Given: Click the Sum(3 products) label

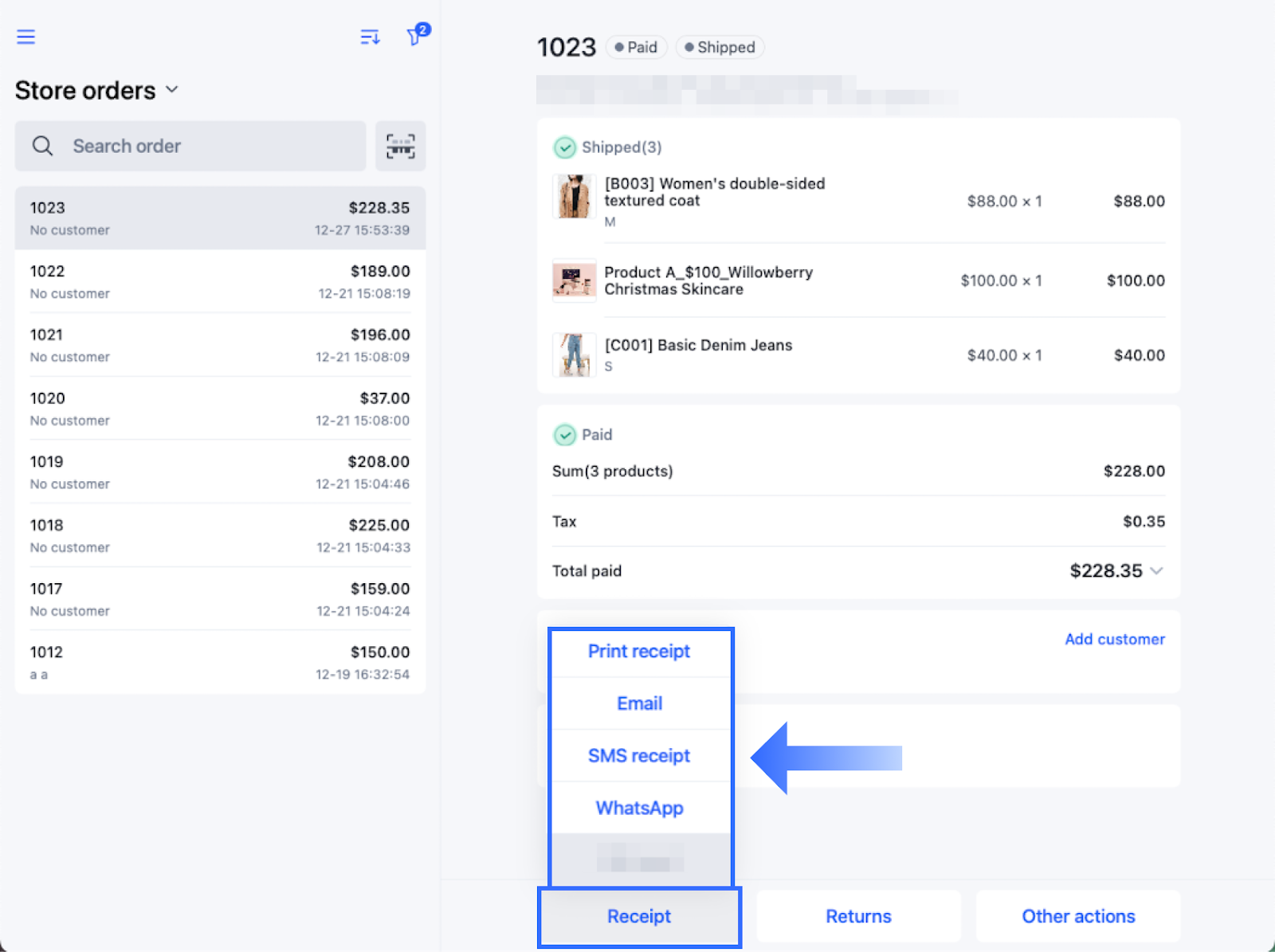Looking at the screenshot, I should click(x=612, y=472).
